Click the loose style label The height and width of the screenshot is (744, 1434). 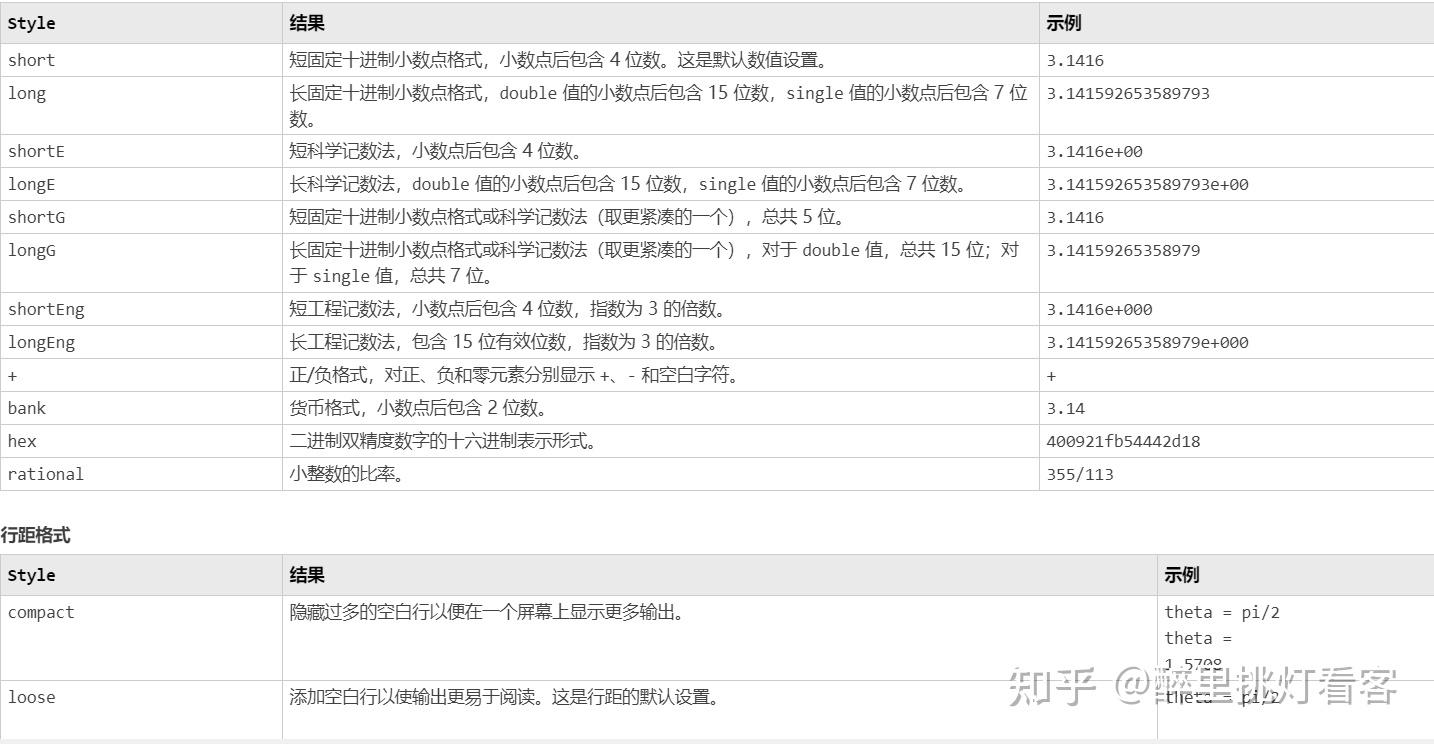click(x=31, y=697)
